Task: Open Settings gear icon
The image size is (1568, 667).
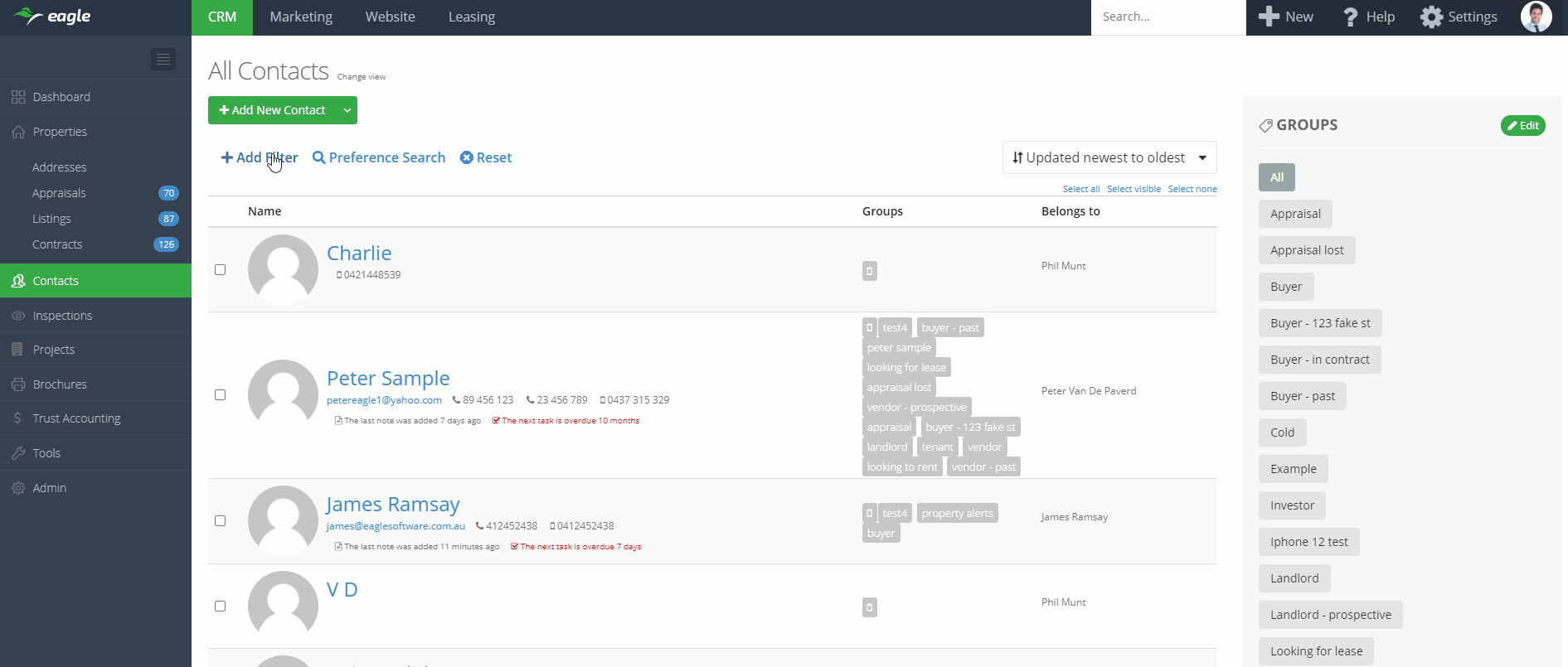Action: pyautogui.click(x=1431, y=17)
